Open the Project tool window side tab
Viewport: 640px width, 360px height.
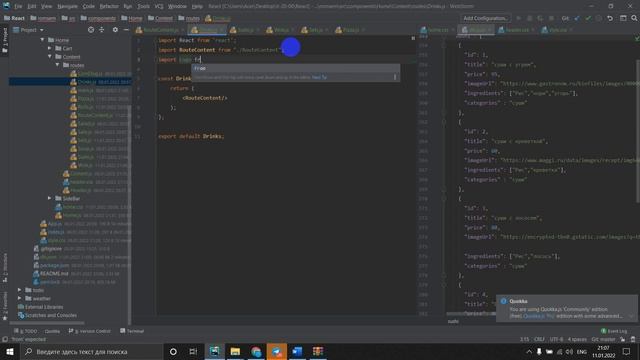5,40
